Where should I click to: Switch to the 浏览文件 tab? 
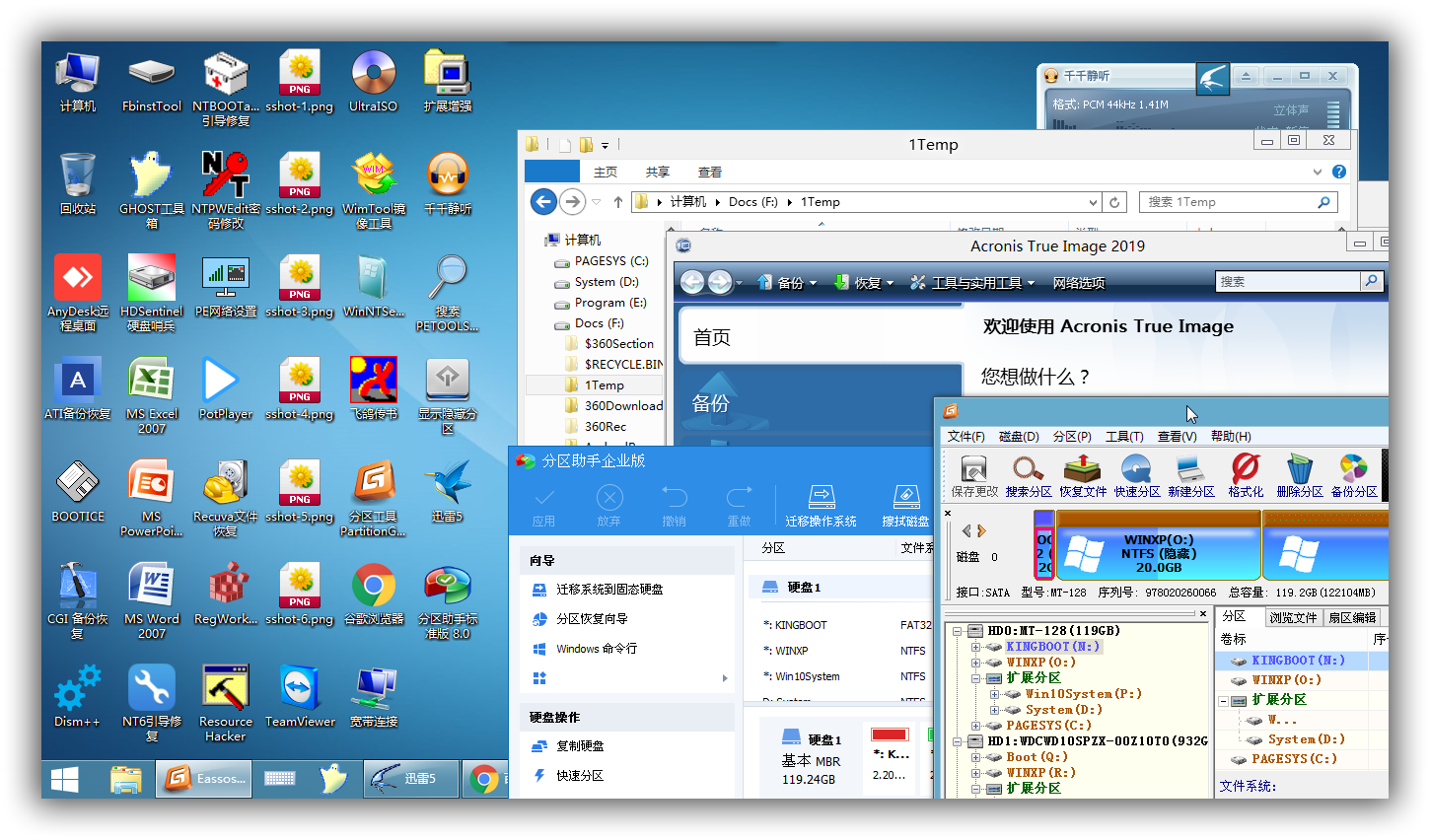(1293, 617)
